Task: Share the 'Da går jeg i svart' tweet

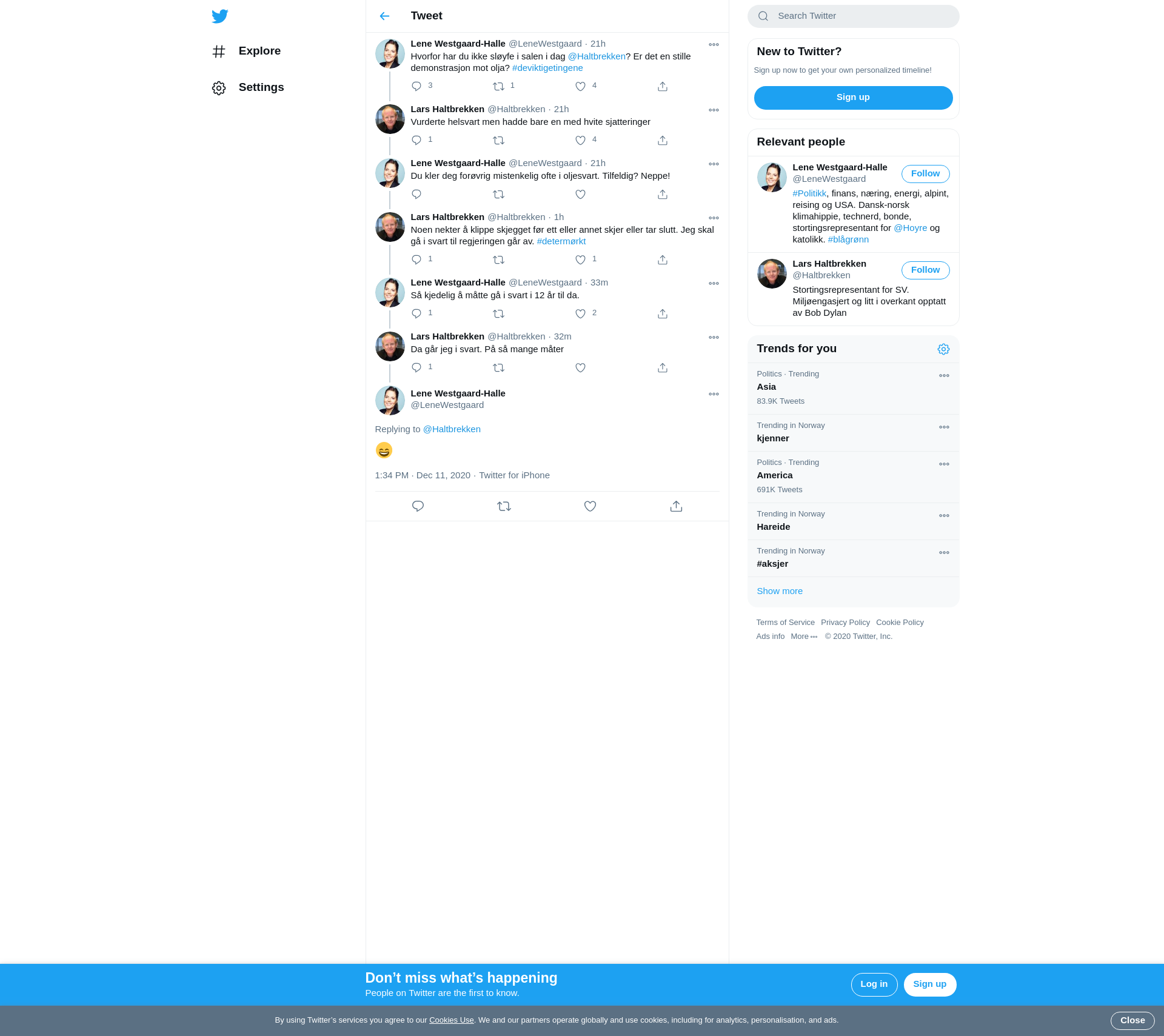Action: (x=663, y=367)
